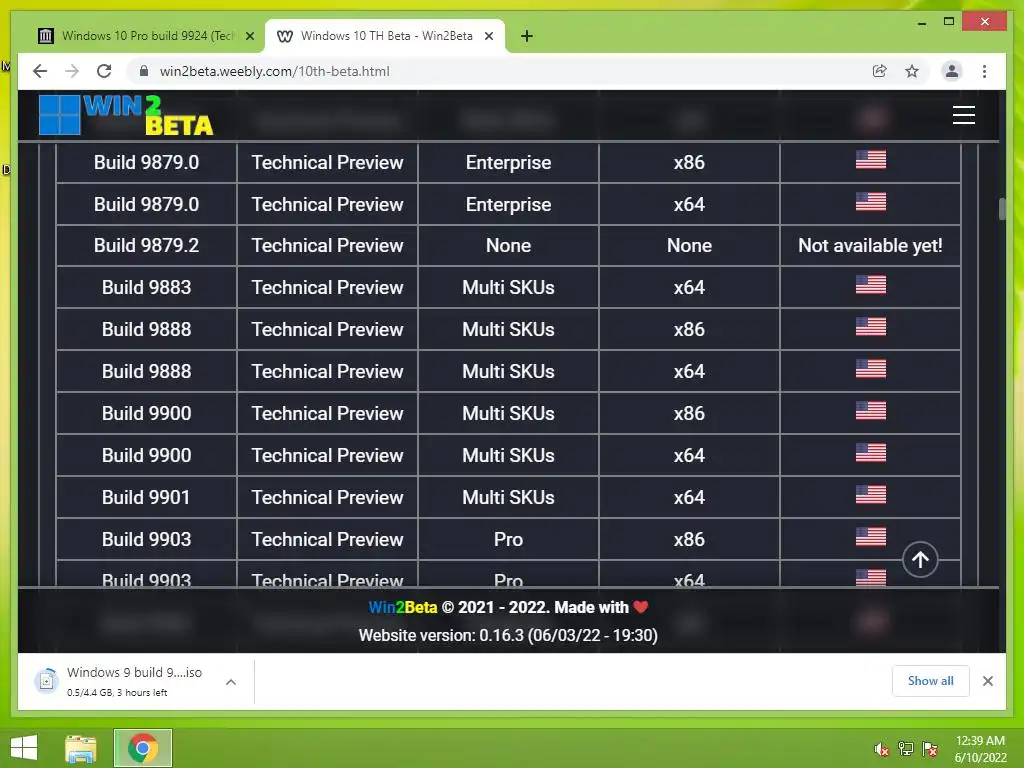Open the hamburger site menu

pyautogui.click(x=963, y=115)
